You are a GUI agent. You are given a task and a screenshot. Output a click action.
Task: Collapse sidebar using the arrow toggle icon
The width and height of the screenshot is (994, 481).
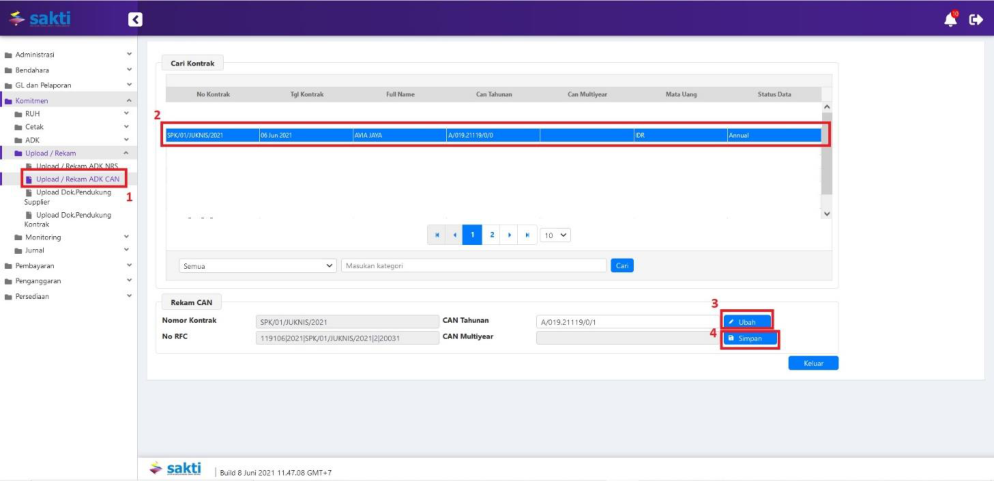click(x=136, y=19)
